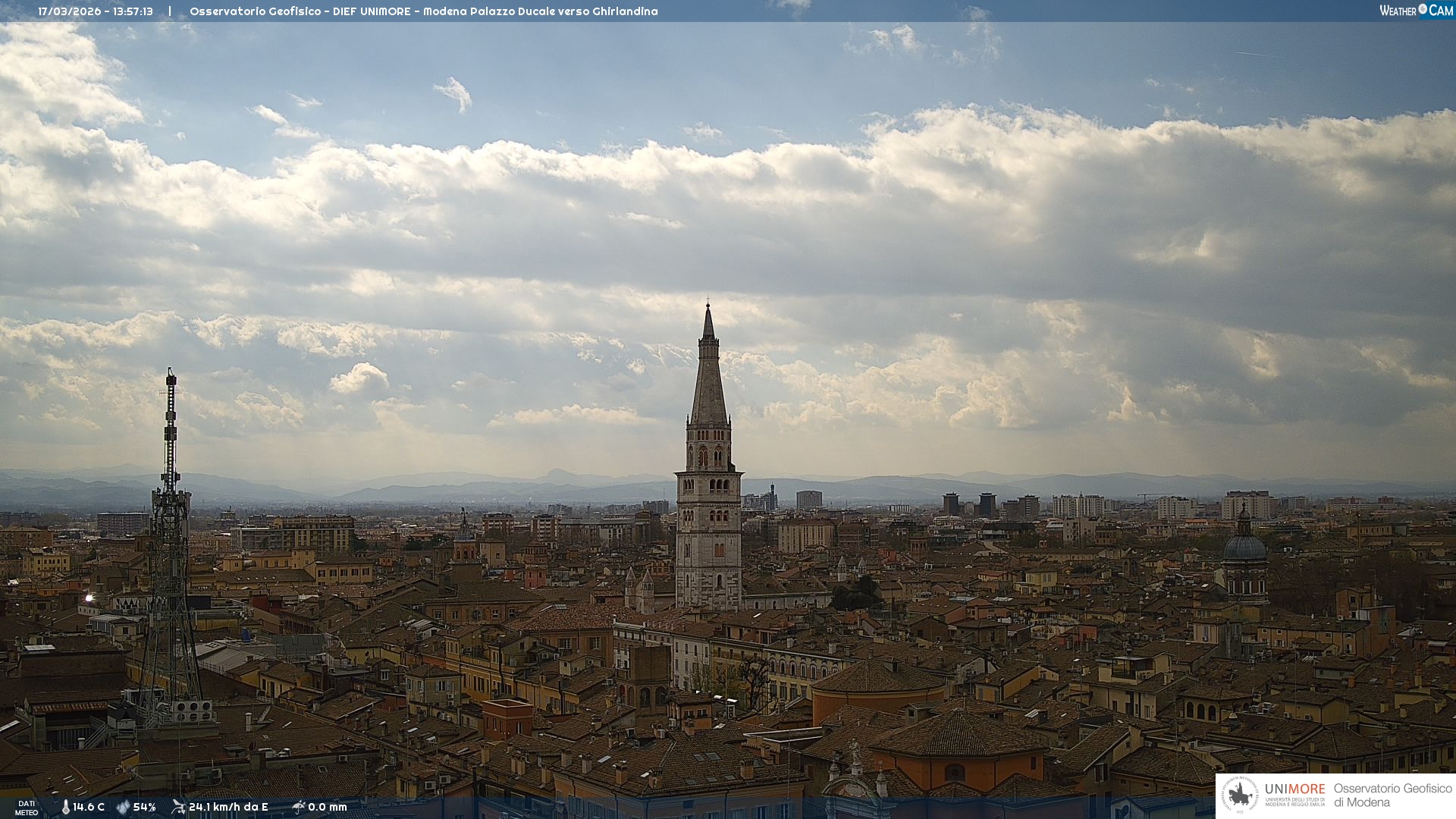Click the humidity water drops icon

pos(123,807)
